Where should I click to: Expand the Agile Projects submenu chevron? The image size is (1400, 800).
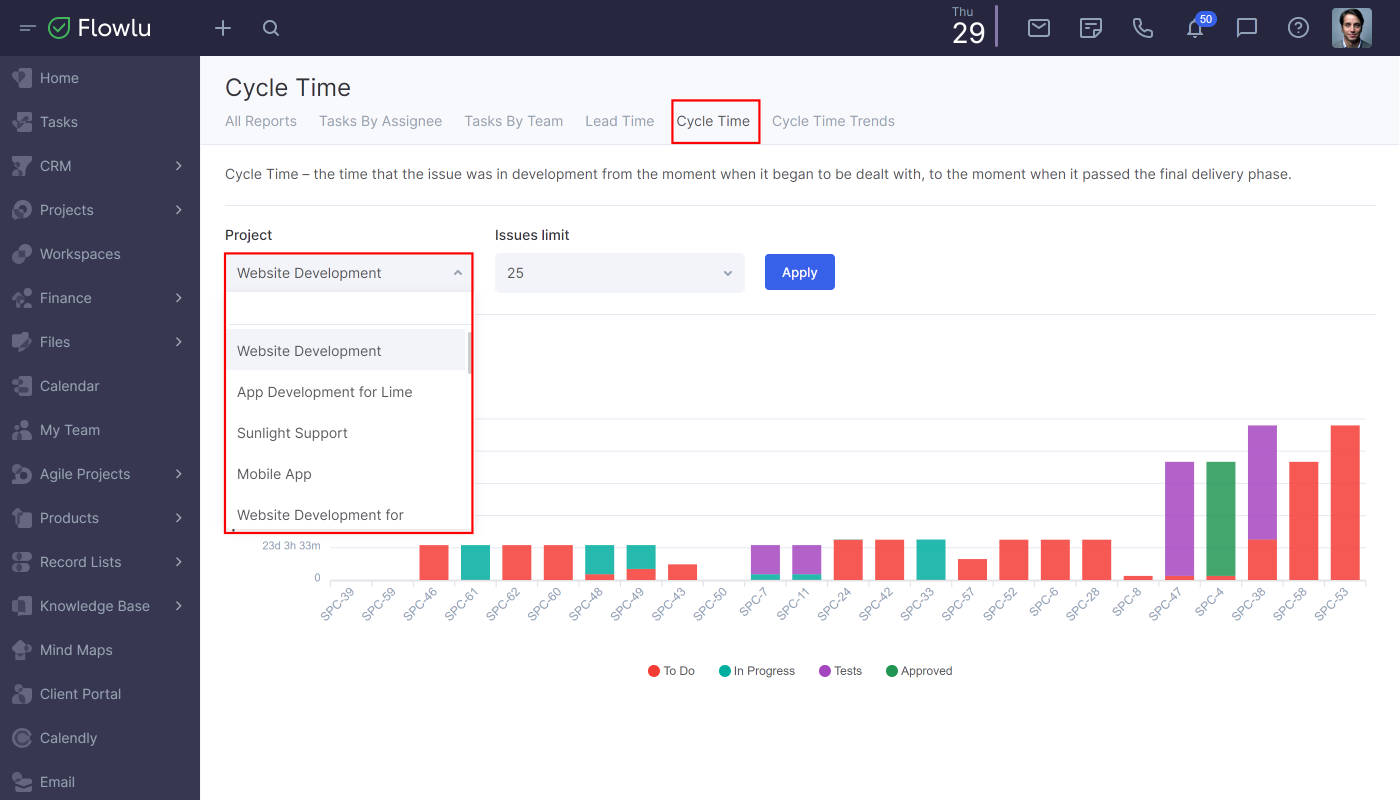(x=179, y=474)
